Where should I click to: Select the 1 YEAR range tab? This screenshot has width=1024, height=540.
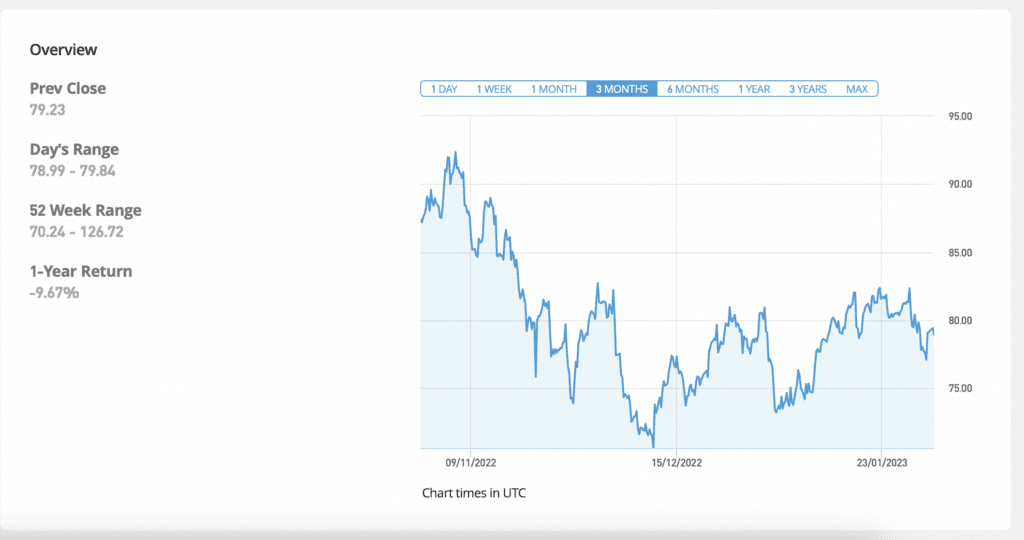click(x=754, y=89)
